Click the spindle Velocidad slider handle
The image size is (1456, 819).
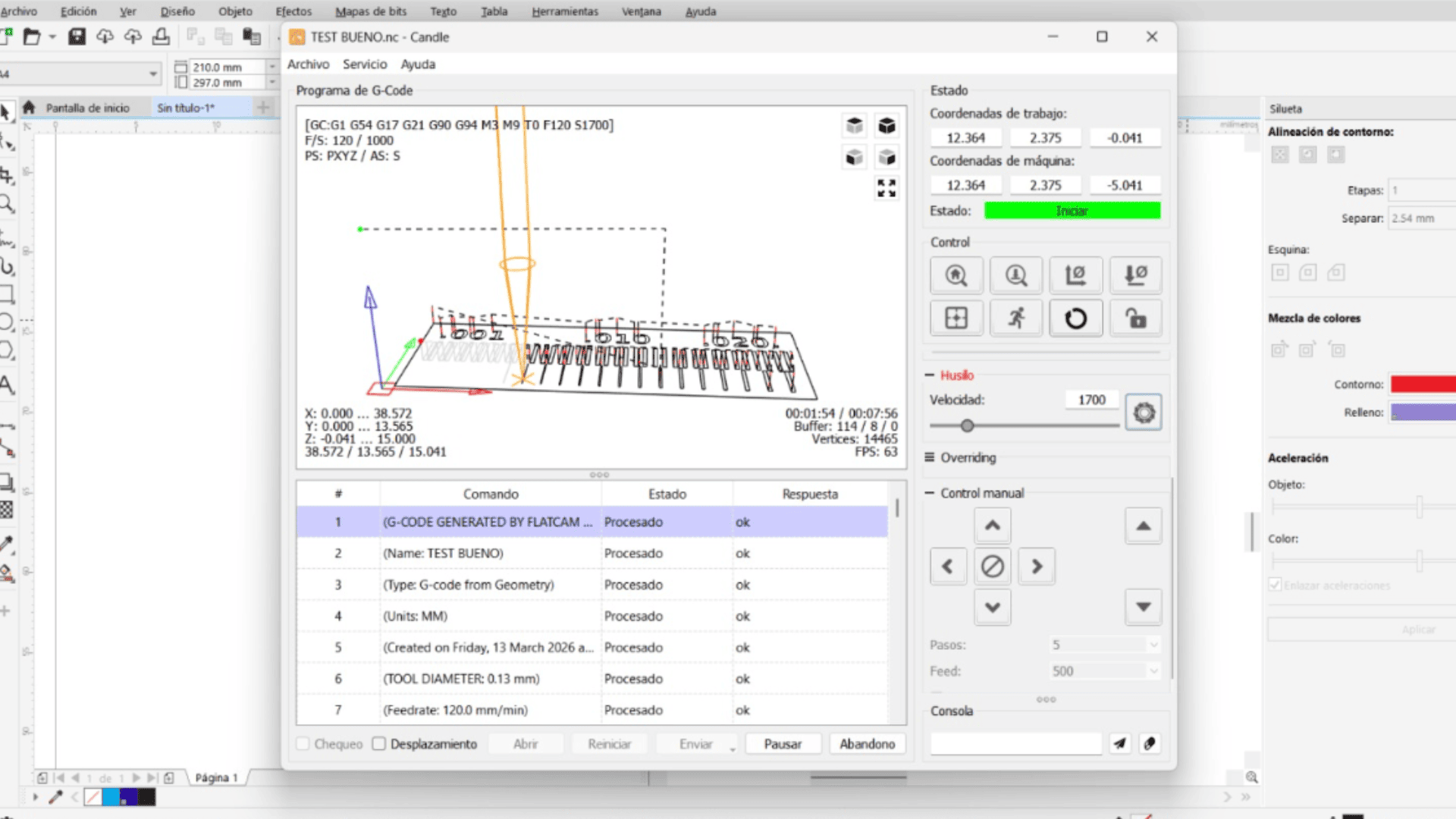pyautogui.click(x=967, y=426)
